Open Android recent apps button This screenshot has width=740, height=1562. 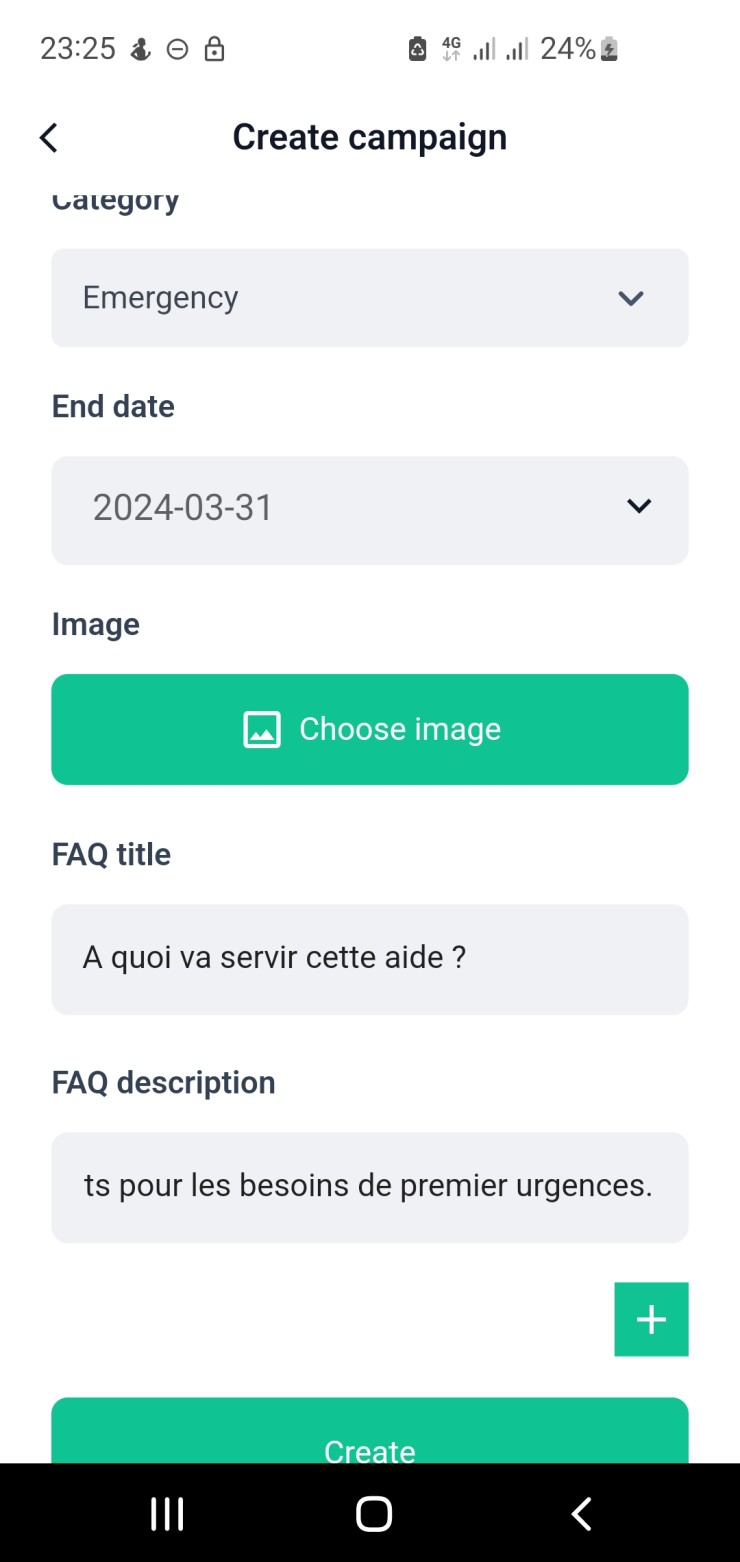[x=167, y=1514]
